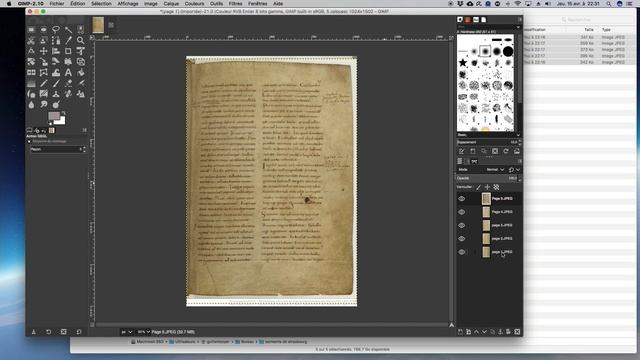
Task: Open the Fichier menu
Action: (57, 4)
